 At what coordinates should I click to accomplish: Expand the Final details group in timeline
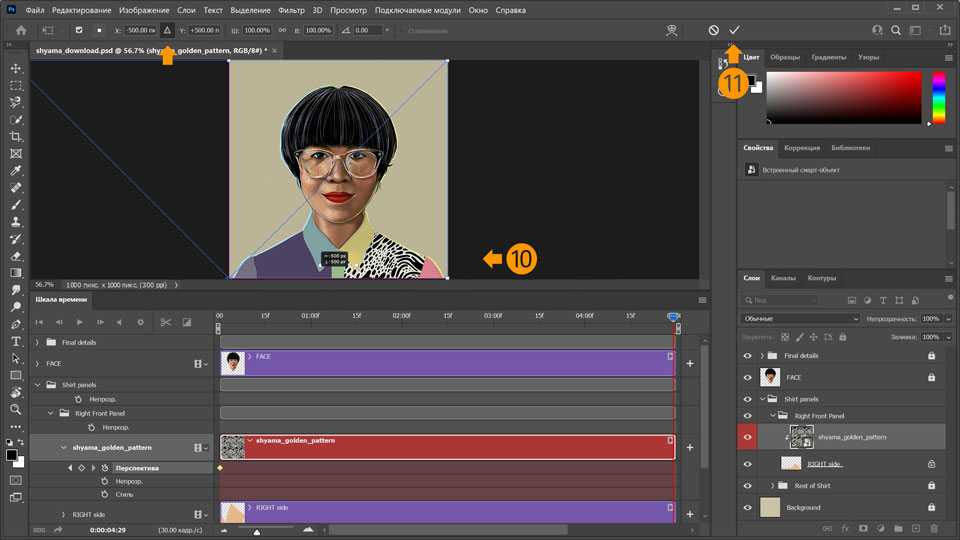[x=38, y=342]
